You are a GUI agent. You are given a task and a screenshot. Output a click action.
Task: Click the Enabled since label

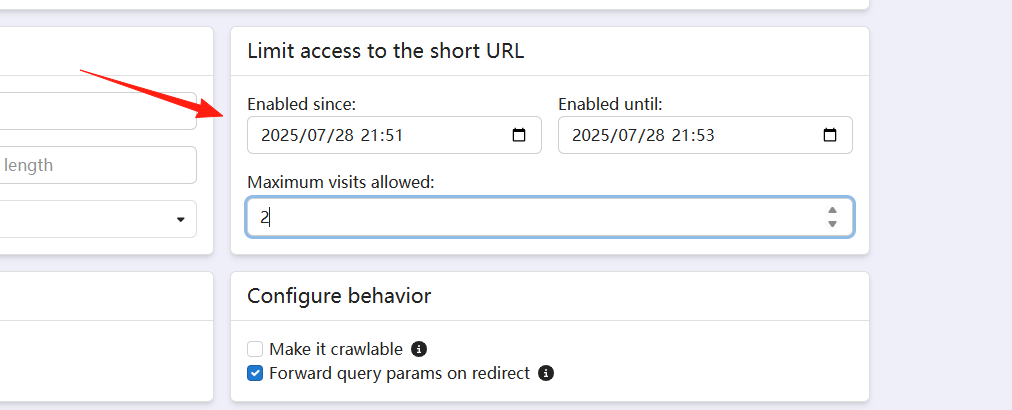click(x=301, y=104)
